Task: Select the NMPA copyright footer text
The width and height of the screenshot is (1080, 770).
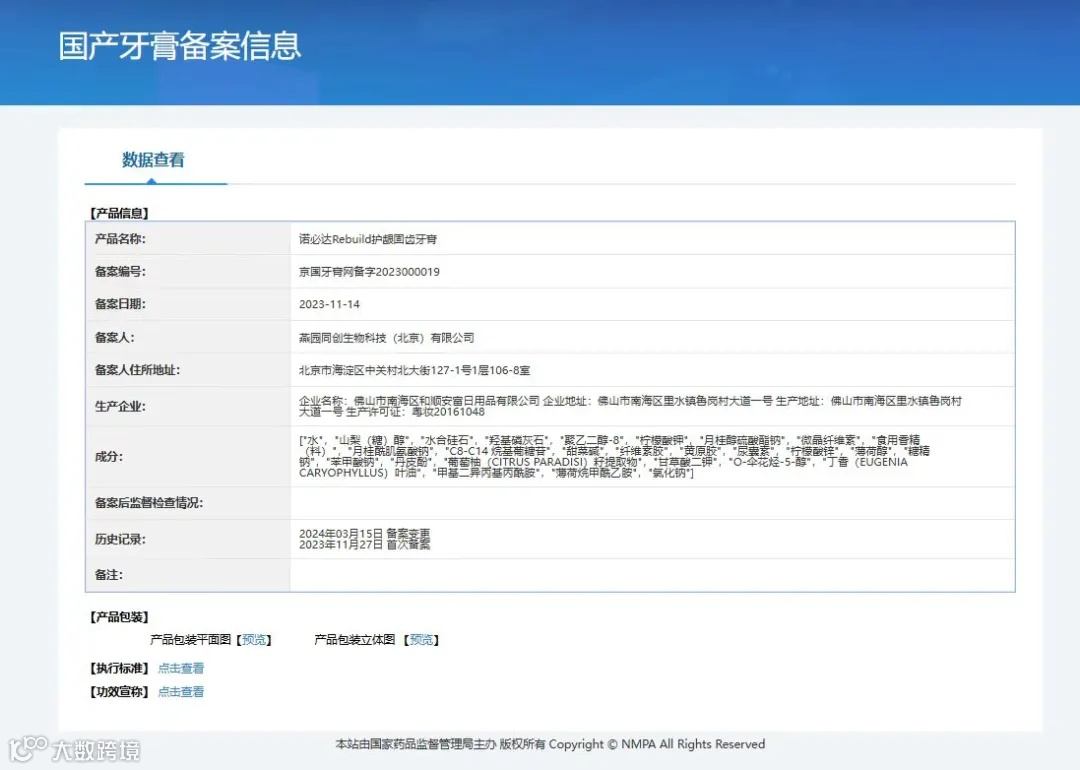Action: 550,744
